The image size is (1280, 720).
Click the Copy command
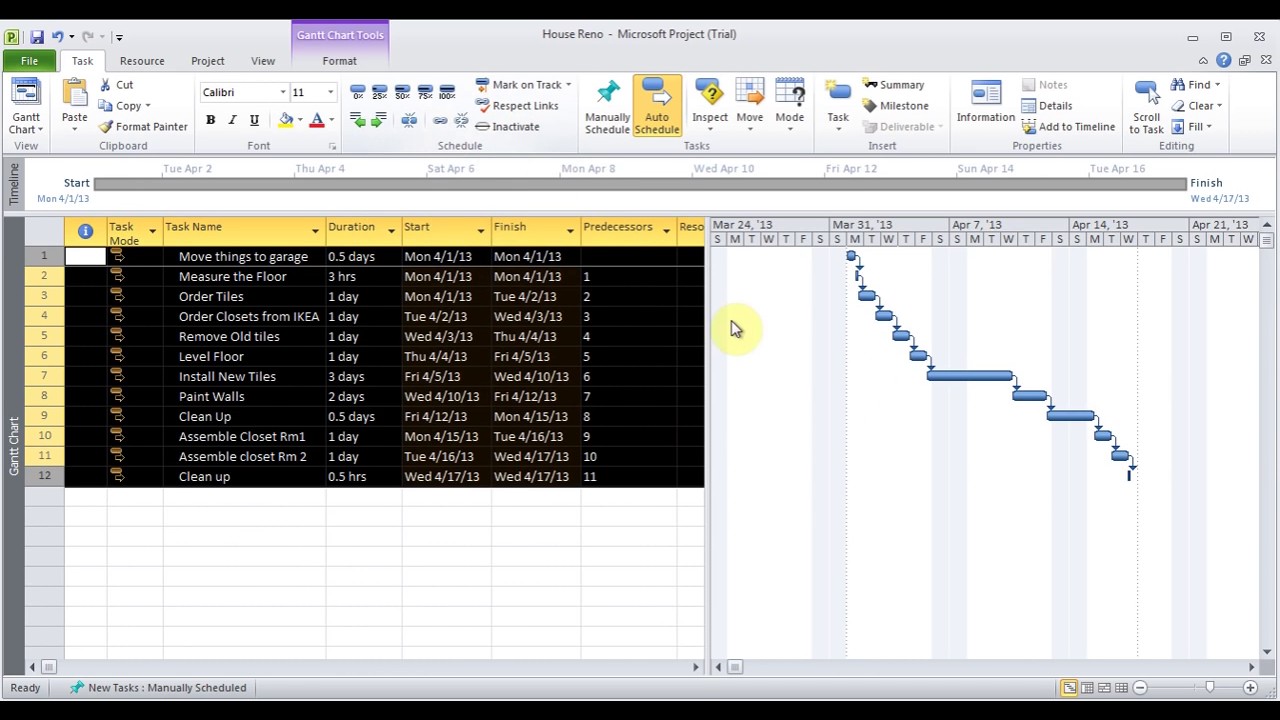[124, 106]
